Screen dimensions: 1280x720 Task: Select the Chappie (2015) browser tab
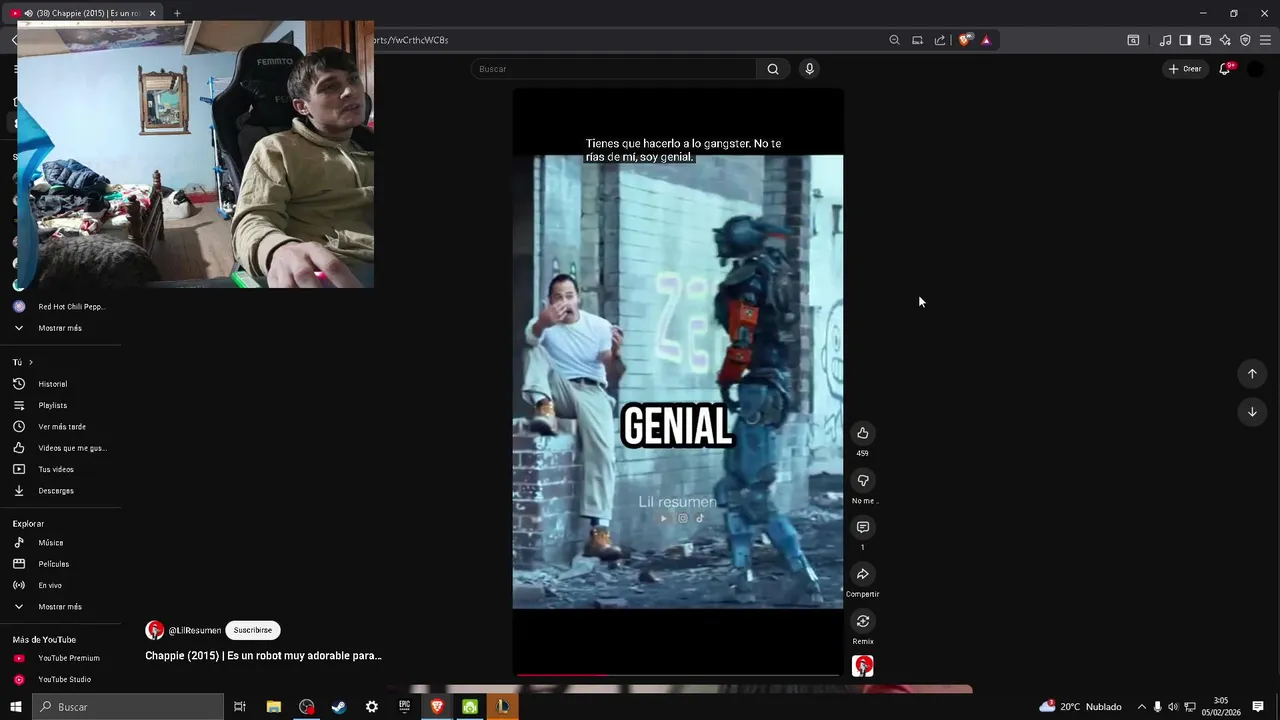[x=82, y=13]
